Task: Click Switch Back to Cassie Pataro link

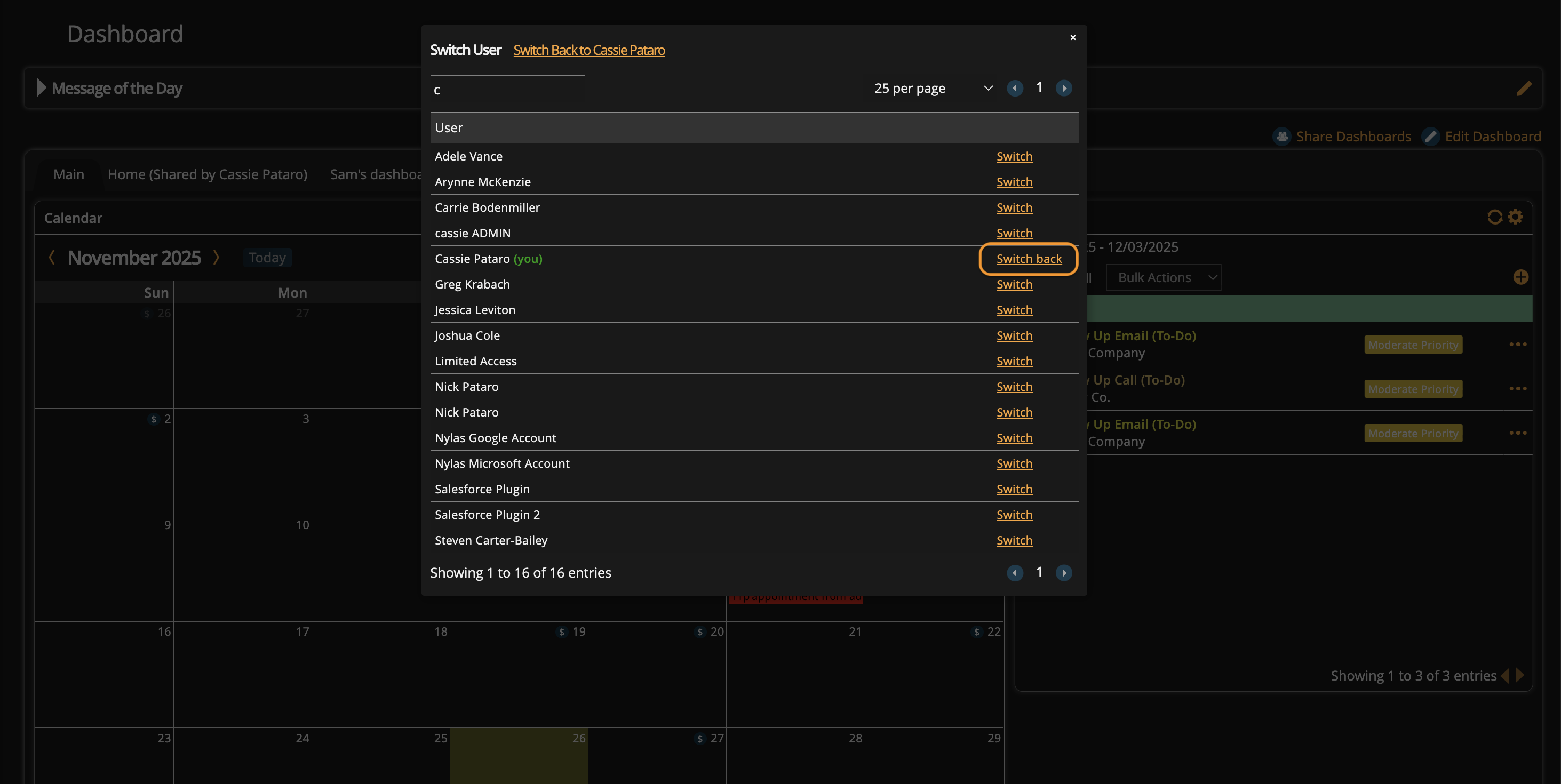Action: click(x=588, y=50)
